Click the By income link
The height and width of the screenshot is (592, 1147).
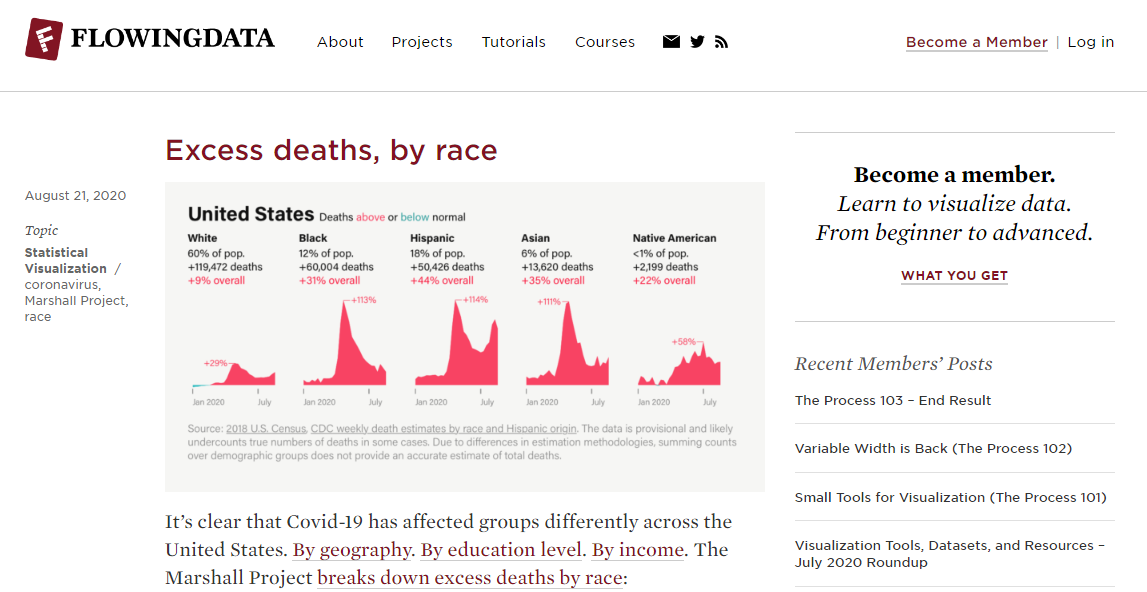[x=637, y=550]
